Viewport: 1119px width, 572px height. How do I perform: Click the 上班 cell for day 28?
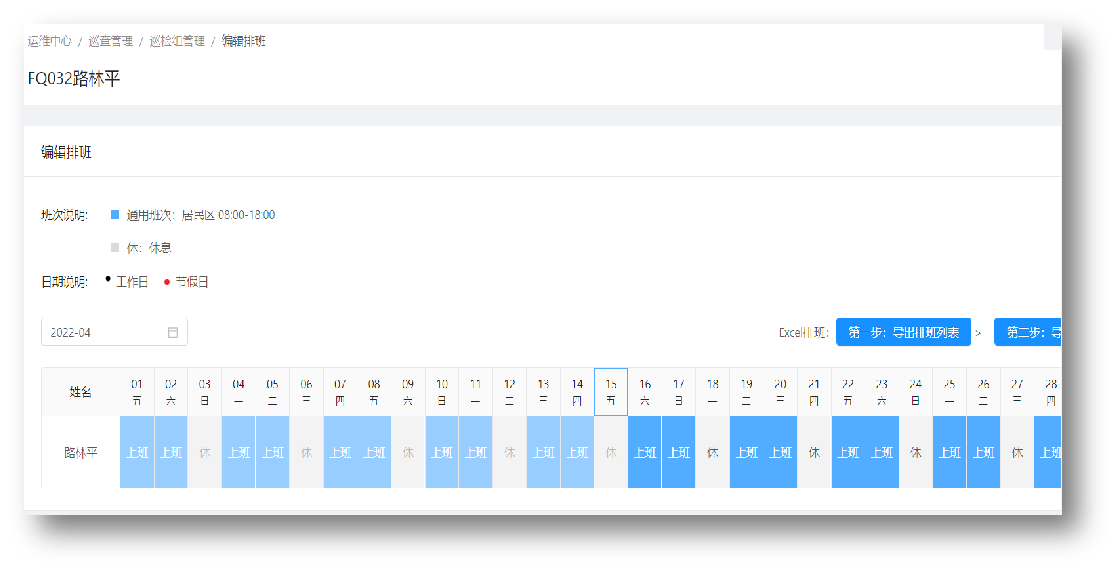tap(1049, 452)
